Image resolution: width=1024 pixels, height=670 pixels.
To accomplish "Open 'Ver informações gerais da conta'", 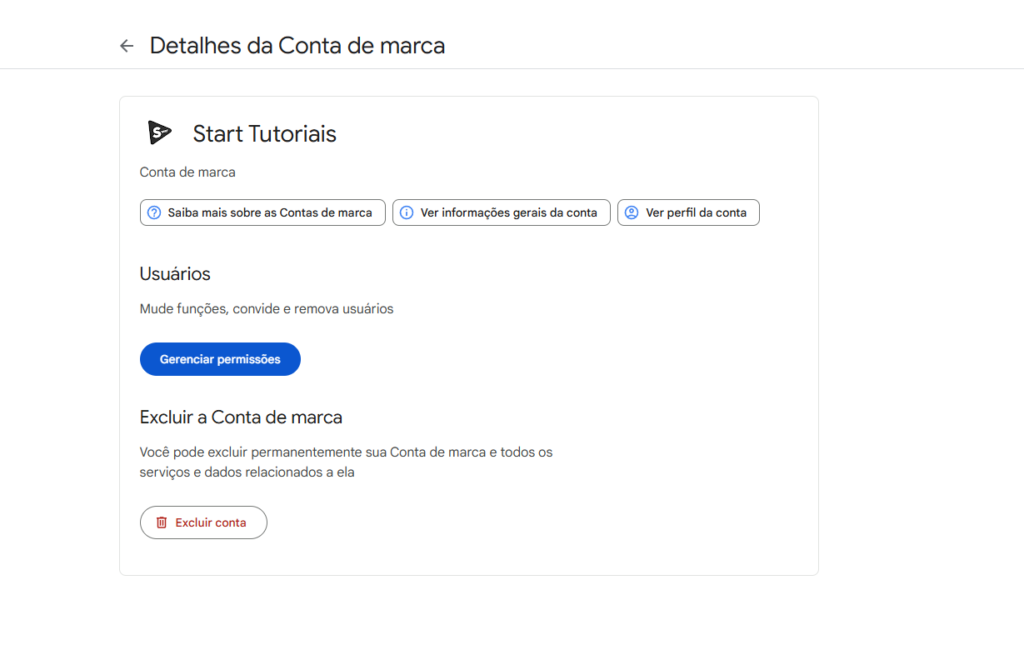I will point(502,213).
